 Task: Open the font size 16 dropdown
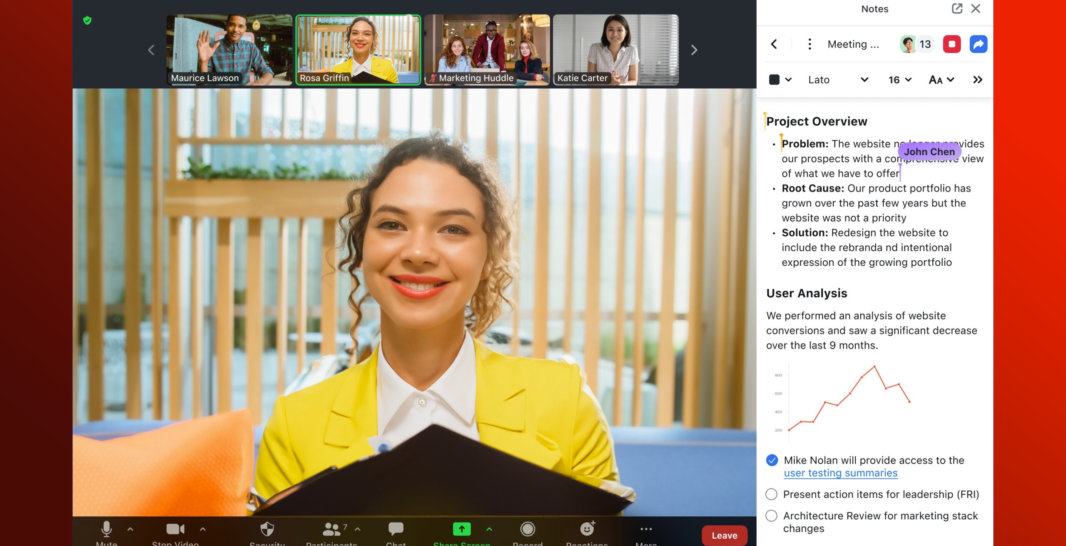pyautogui.click(x=900, y=80)
